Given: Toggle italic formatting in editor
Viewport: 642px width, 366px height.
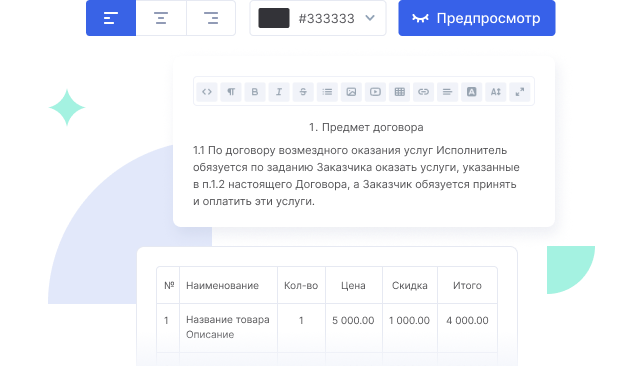Looking at the screenshot, I should pyautogui.click(x=279, y=92).
